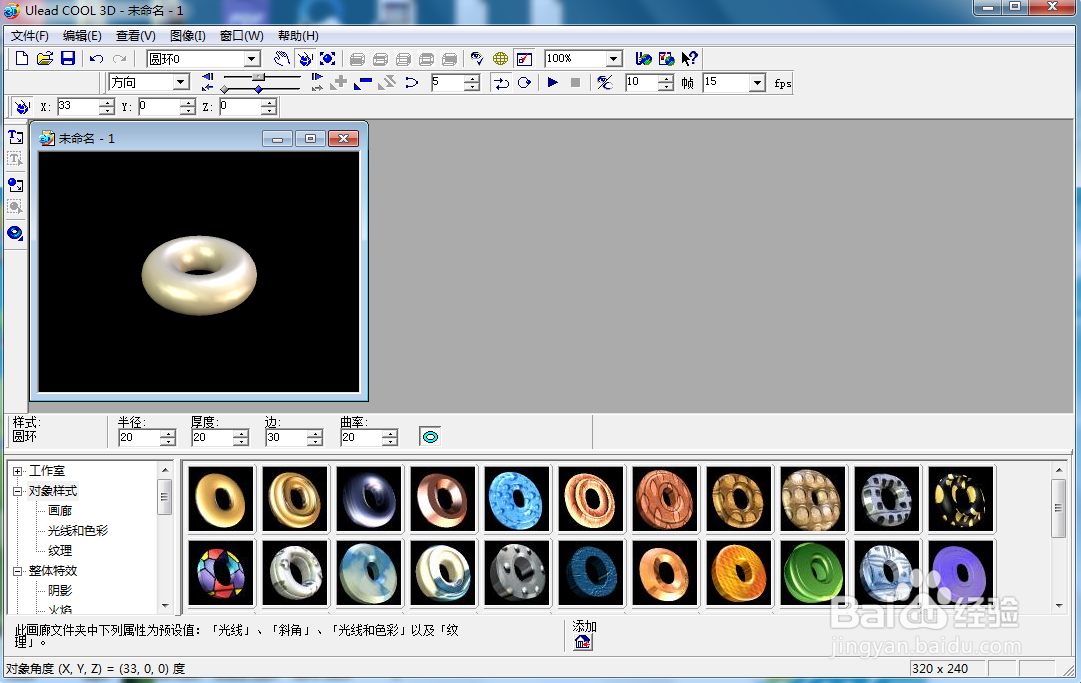Create a new file with New icon
Image resolution: width=1081 pixels, height=683 pixels.
(x=22, y=59)
